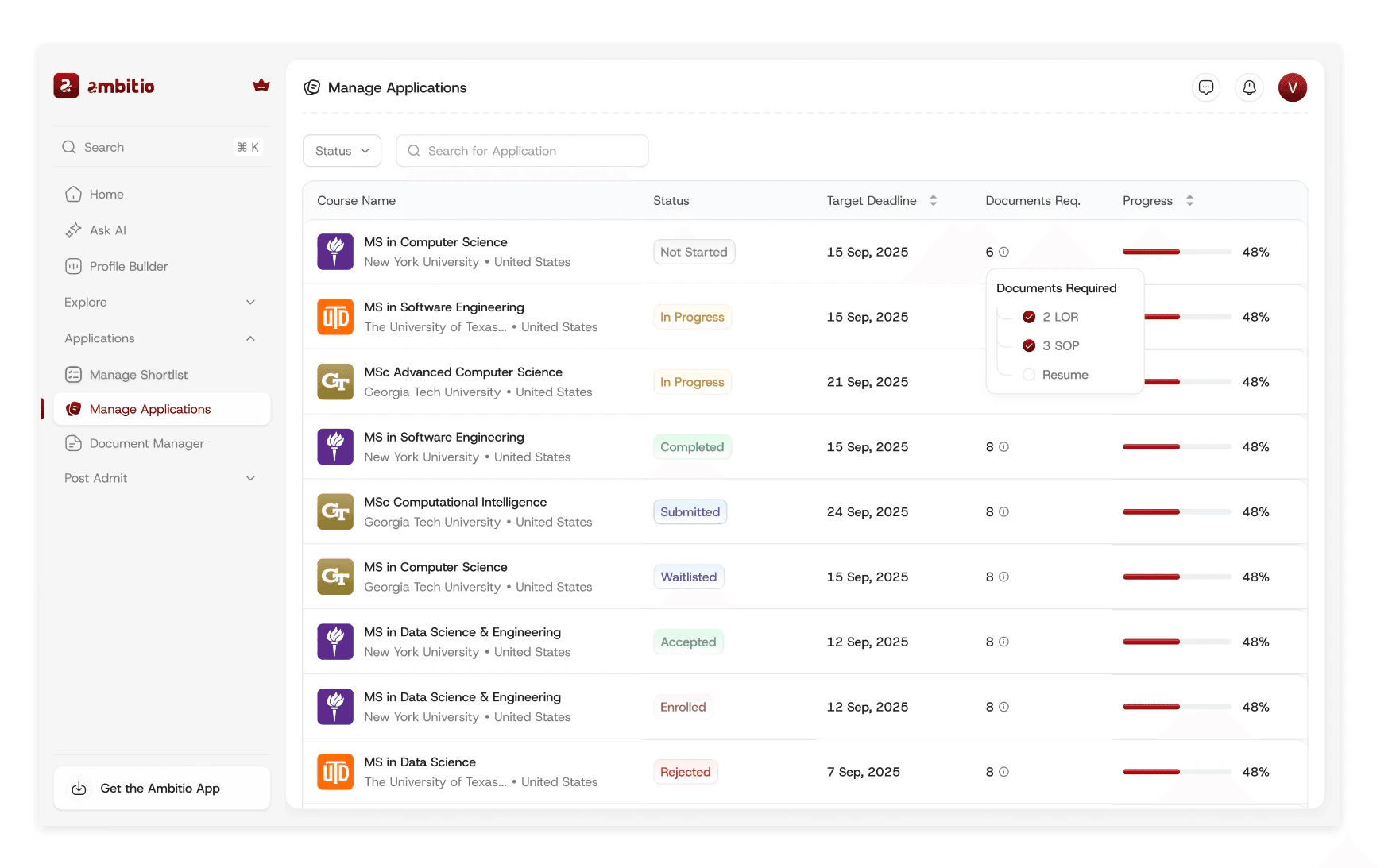Open MS in Computer Science at New York University
Image resolution: width=1396 pixels, height=868 pixels.
click(435, 242)
